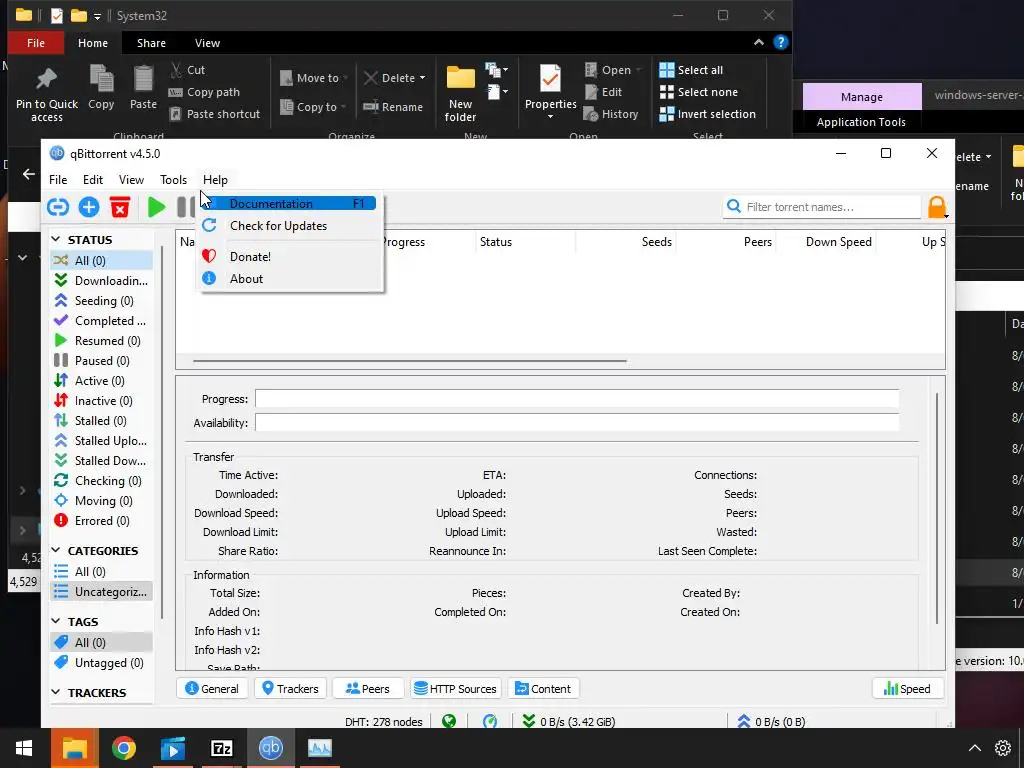Open the Delete dropdown arrow in Explorer ribbon
This screenshot has height=768, width=1024.
423,78
